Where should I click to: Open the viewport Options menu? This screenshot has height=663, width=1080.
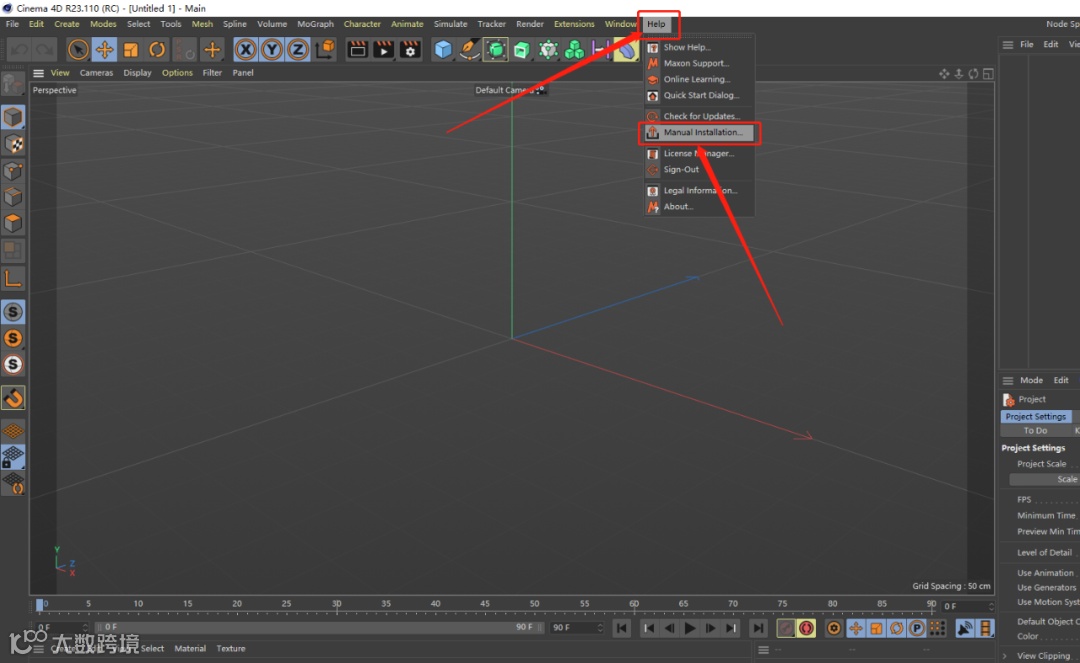click(177, 73)
